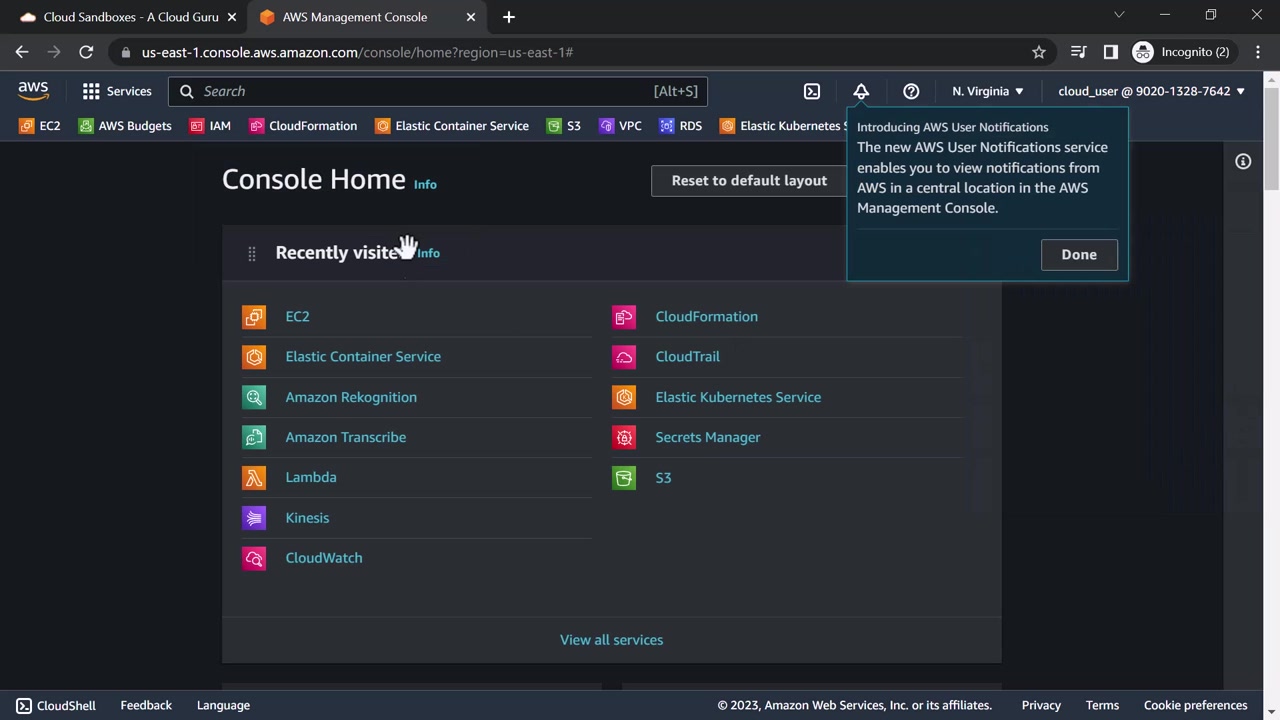This screenshot has height=720, width=1280.
Task: Click the Kinesis service icon
Action: pyautogui.click(x=254, y=518)
